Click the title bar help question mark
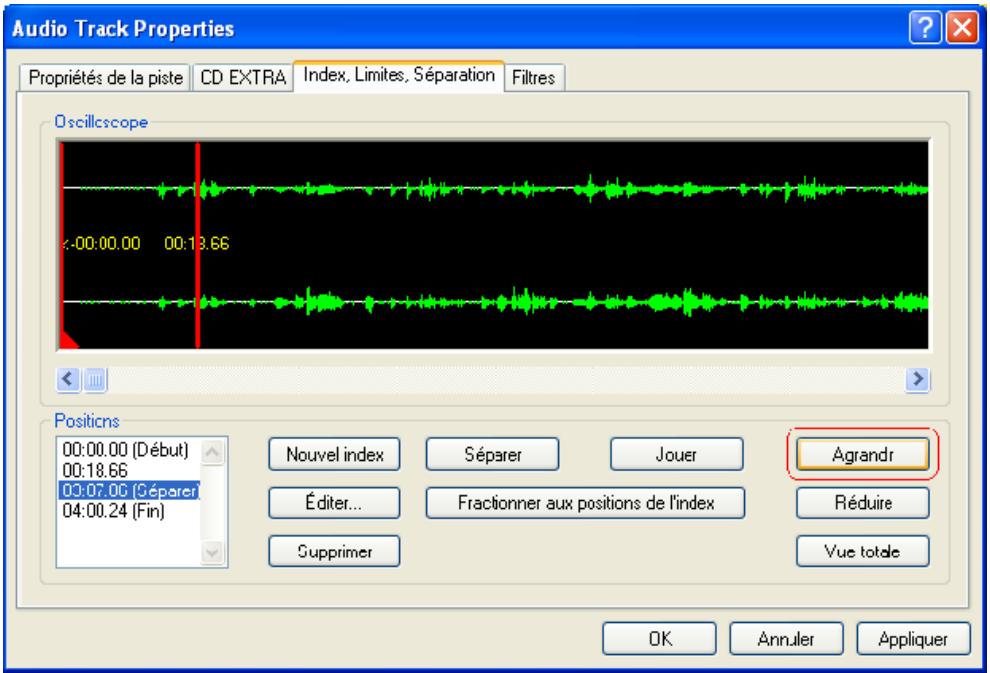Screen dimensions: 990x673 pyautogui.click(x=925, y=28)
